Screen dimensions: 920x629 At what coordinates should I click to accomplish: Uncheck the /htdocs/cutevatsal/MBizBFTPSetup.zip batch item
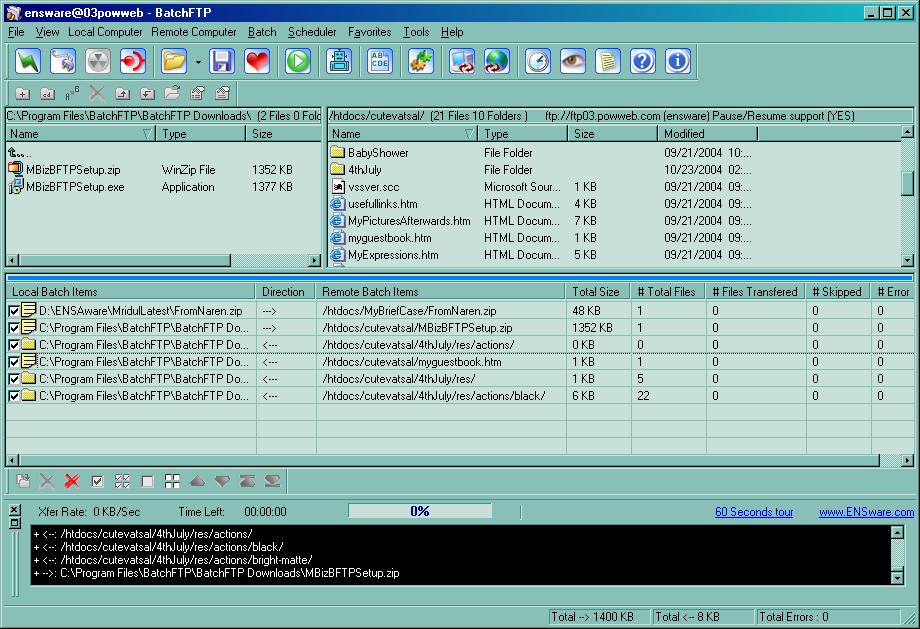[x=14, y=328]
